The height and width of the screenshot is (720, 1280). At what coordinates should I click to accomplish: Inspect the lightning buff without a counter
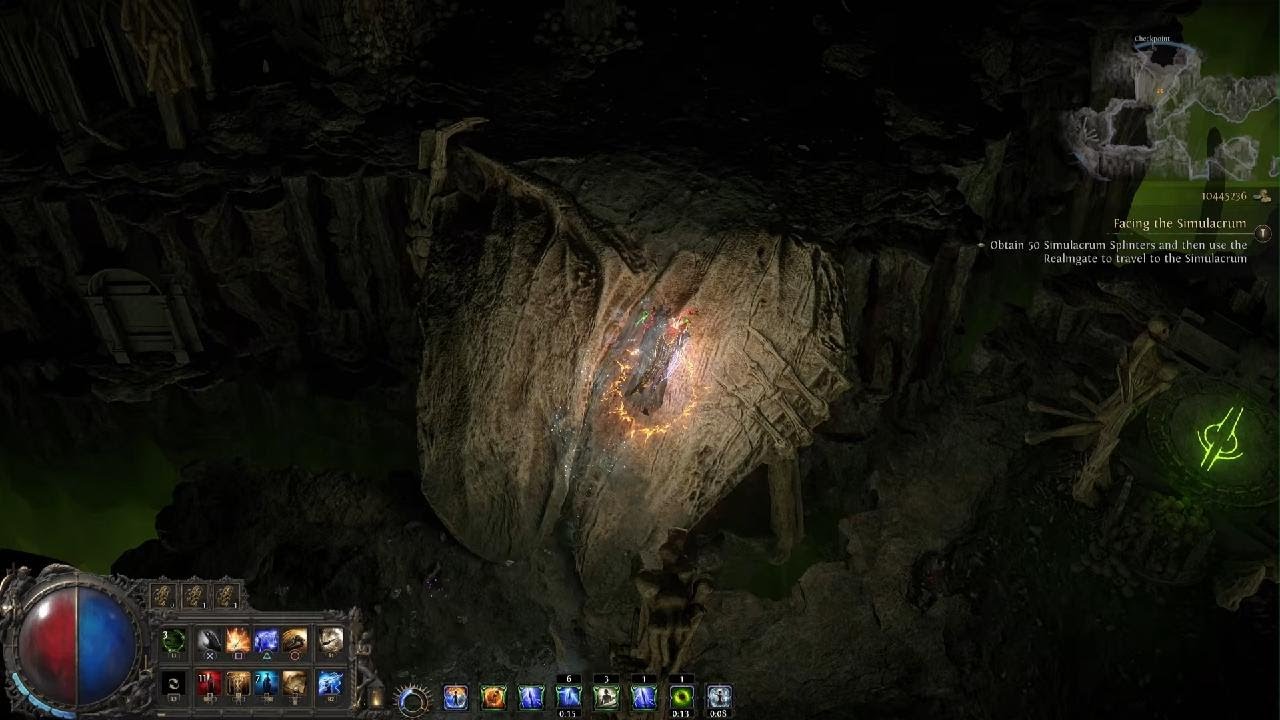coord(531,697)
